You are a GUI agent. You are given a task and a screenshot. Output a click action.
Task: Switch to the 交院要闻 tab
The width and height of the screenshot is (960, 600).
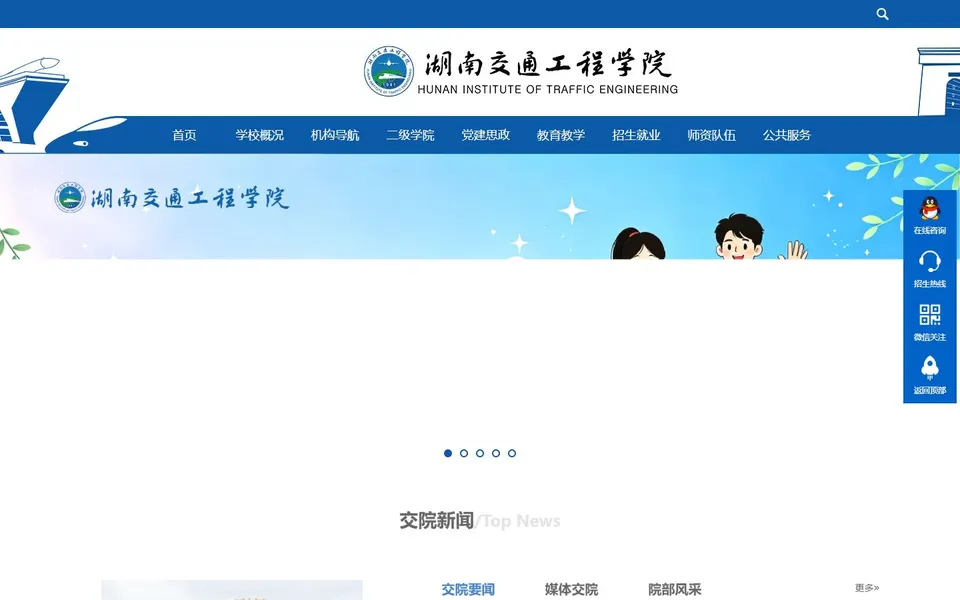point(468,589)
